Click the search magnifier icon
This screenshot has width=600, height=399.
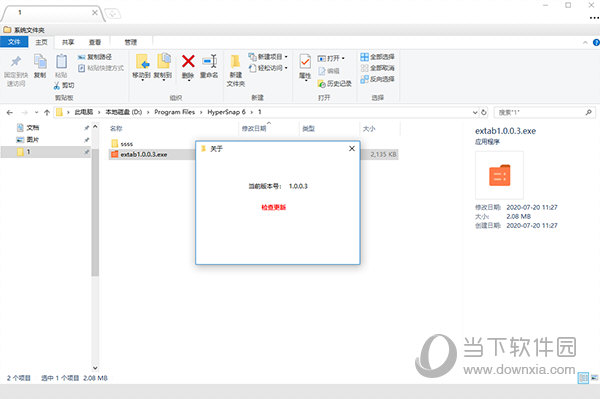pos(589,112)
